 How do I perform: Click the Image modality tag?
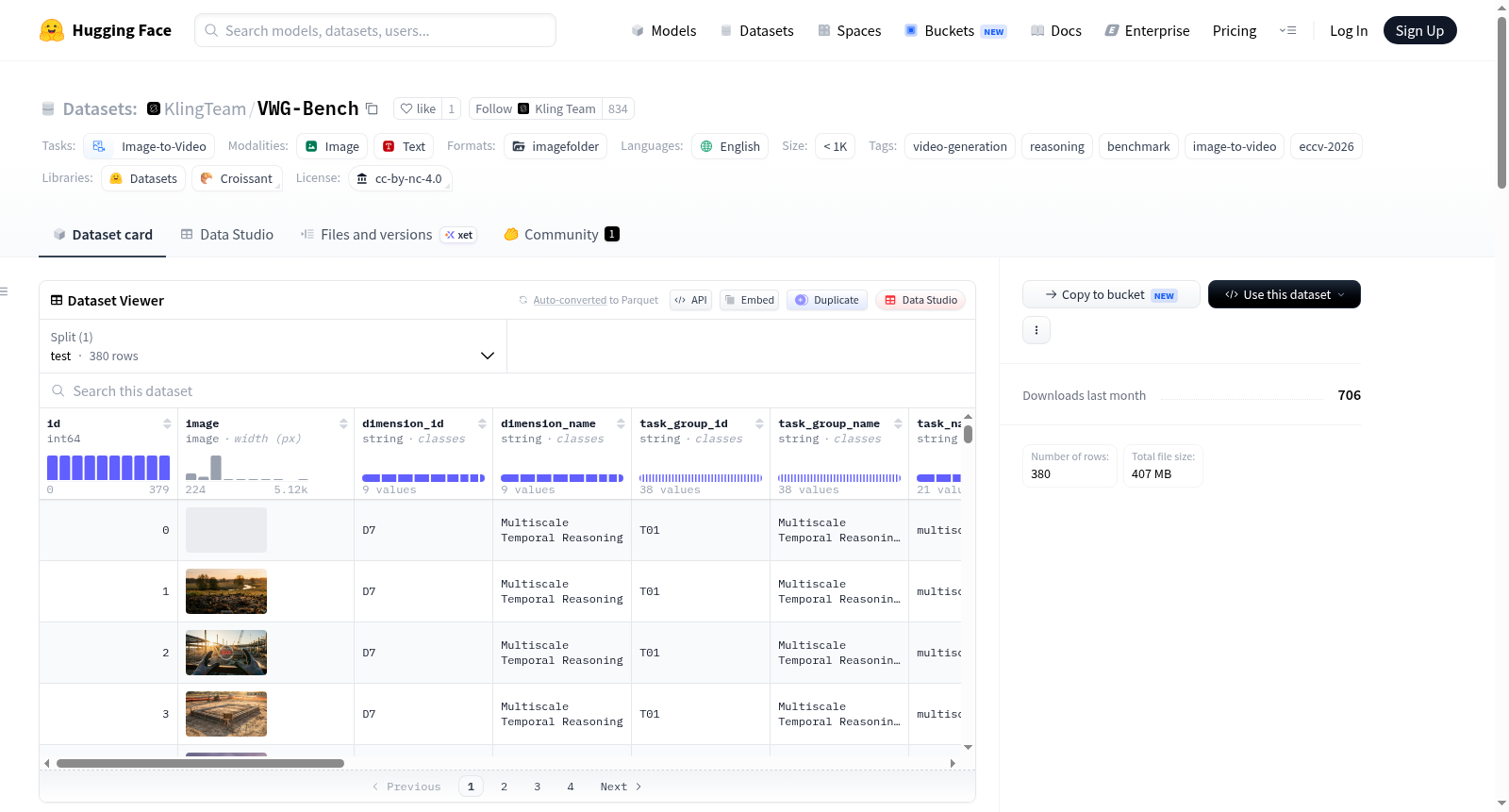[332, 146]
